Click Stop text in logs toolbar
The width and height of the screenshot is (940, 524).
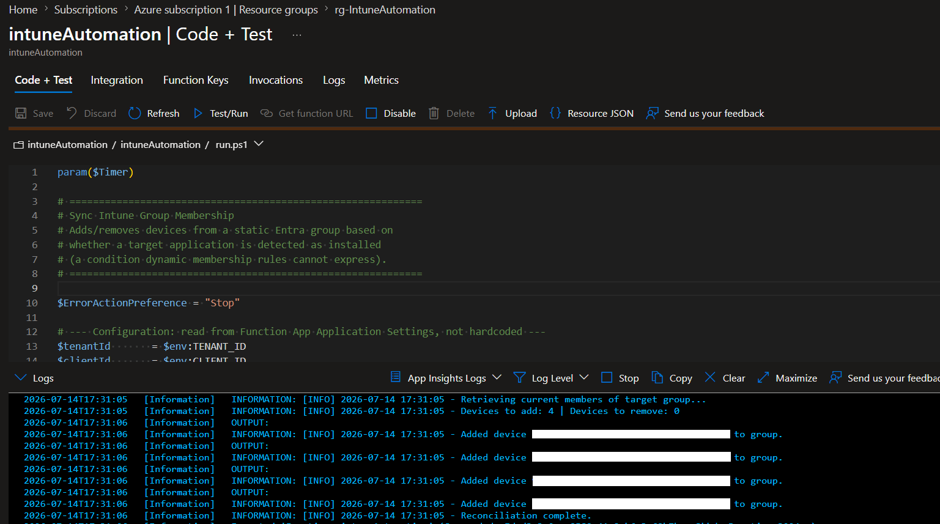click(x=629, y=378)
